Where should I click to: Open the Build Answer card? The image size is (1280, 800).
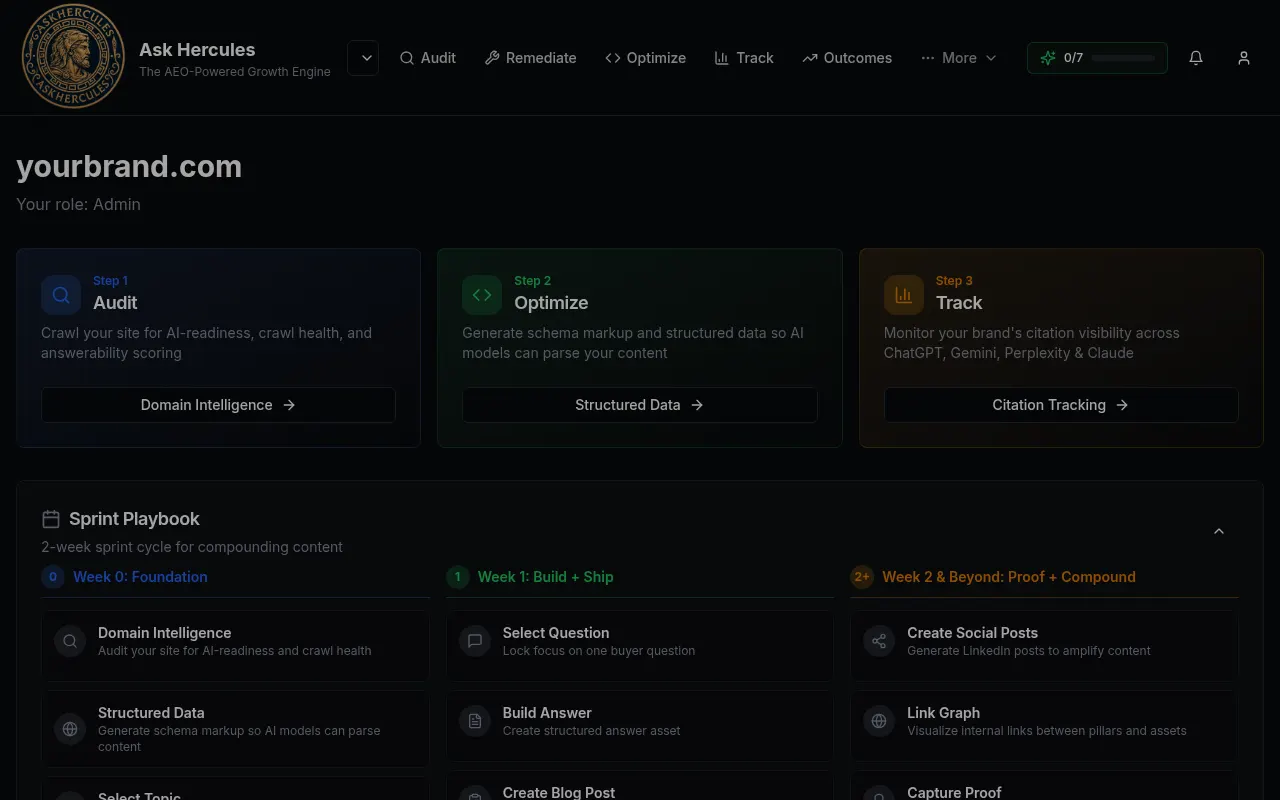[x=640, y=726]
